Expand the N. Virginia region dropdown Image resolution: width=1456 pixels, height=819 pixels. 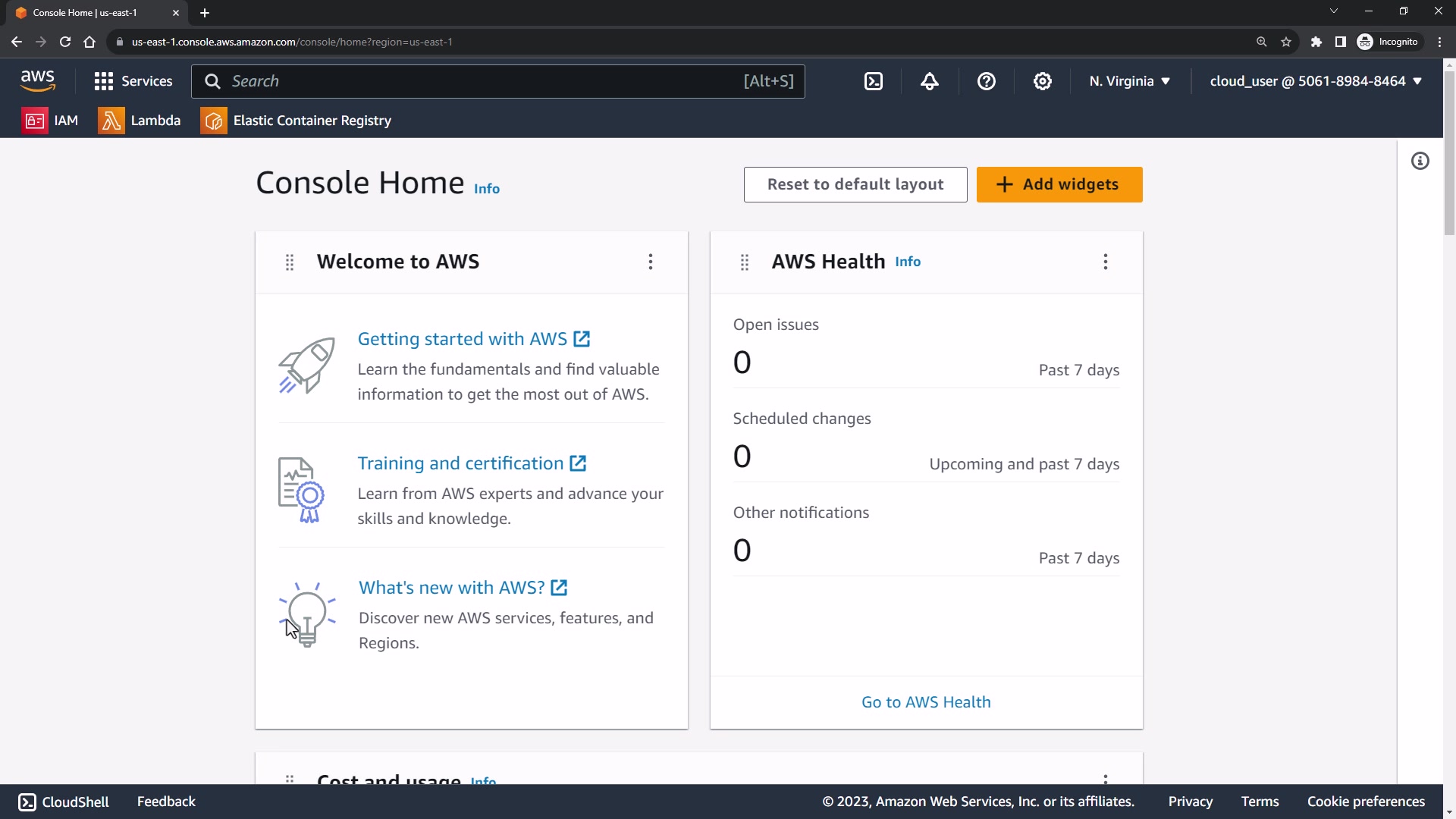point(1129,81)
